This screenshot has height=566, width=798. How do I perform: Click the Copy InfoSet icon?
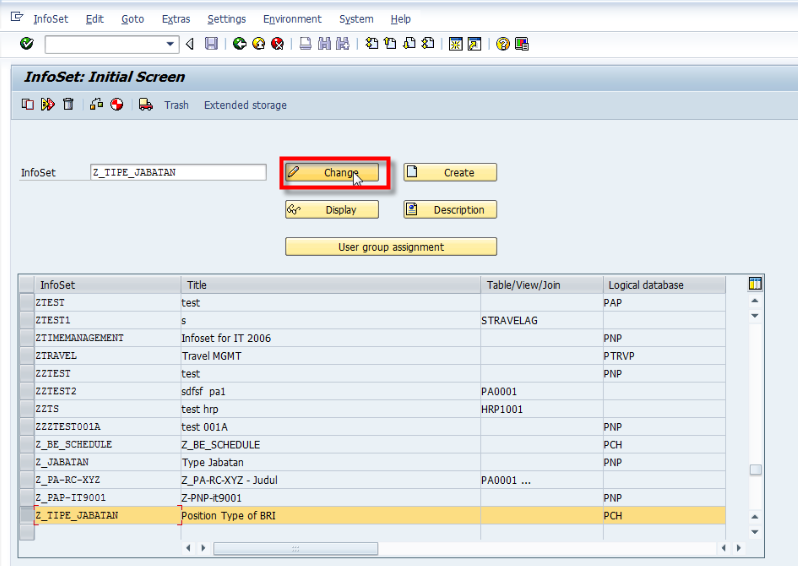(27, 105)
